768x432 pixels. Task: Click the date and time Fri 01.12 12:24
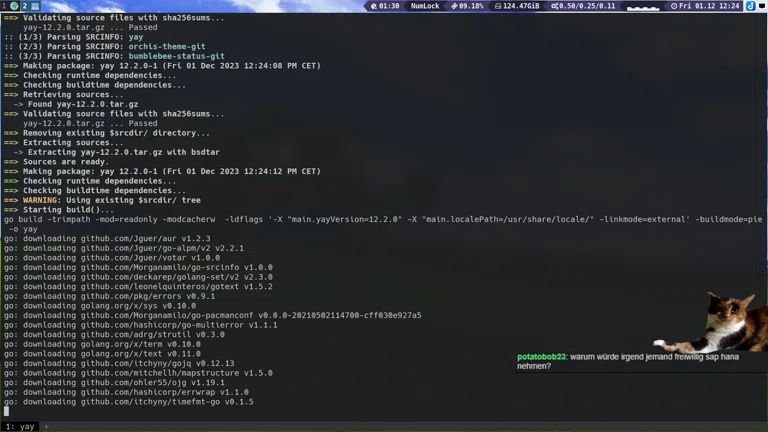point(705,6)
